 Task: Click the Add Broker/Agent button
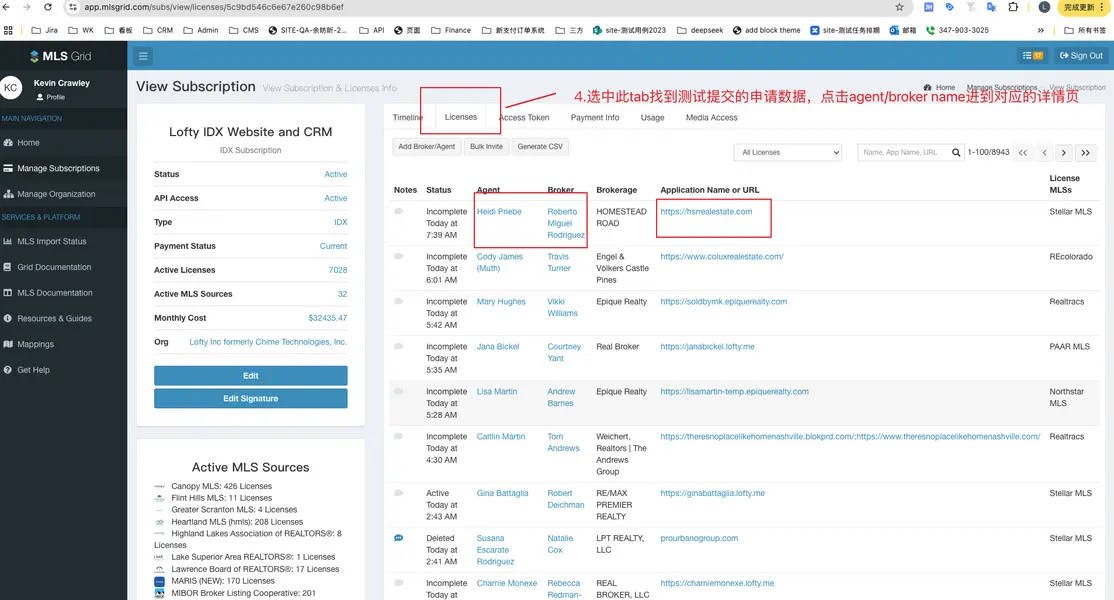click(x=426, y=146)
